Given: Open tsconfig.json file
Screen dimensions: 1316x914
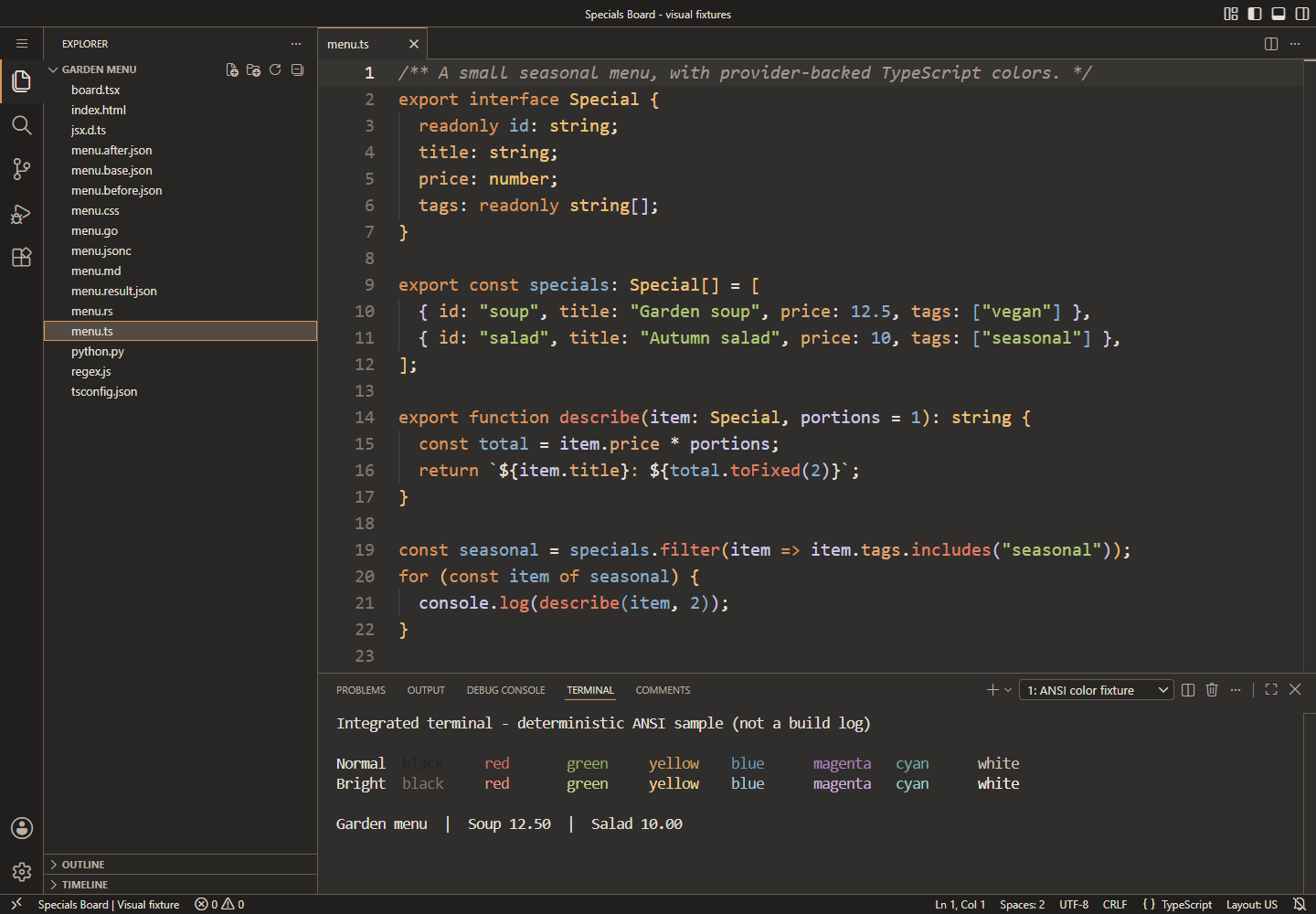Looking at the screenshot, I should pyautogui.click(x=180, y=391).
